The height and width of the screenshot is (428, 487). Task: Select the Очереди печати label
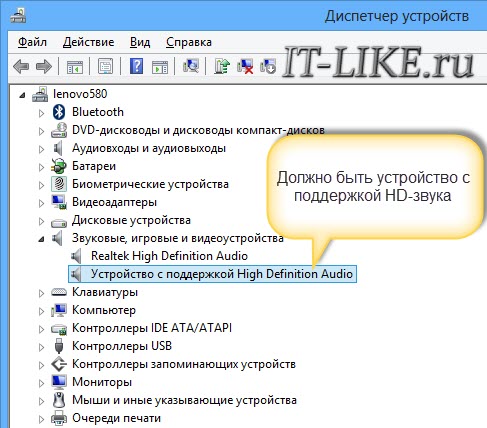(116, 418)
